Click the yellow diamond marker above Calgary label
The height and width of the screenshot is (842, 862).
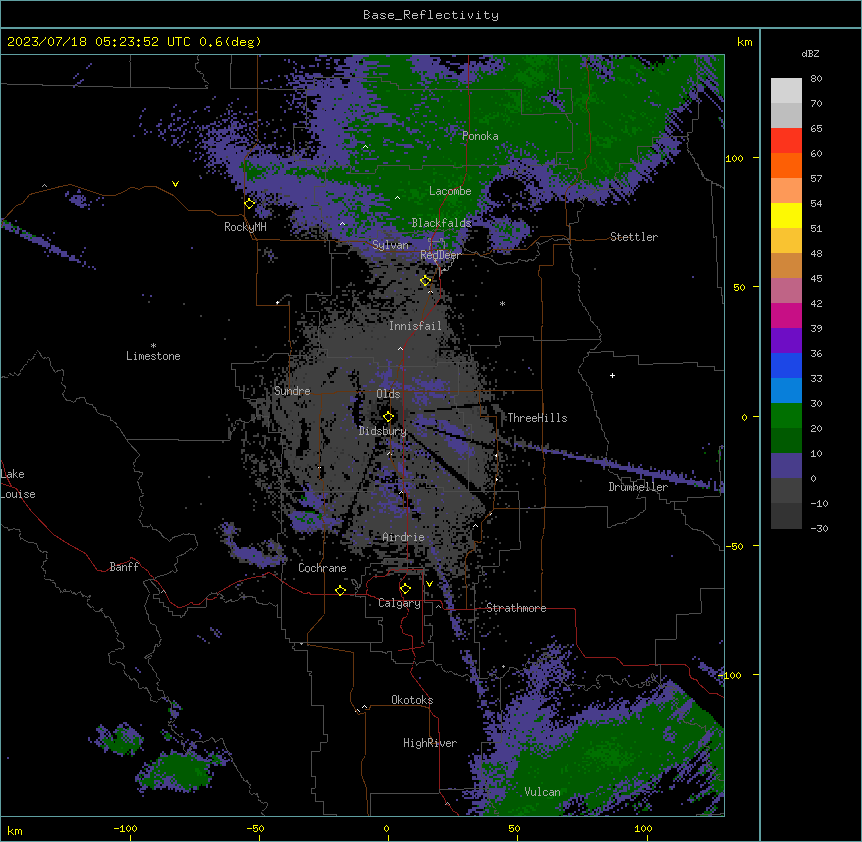click(405, 589)
